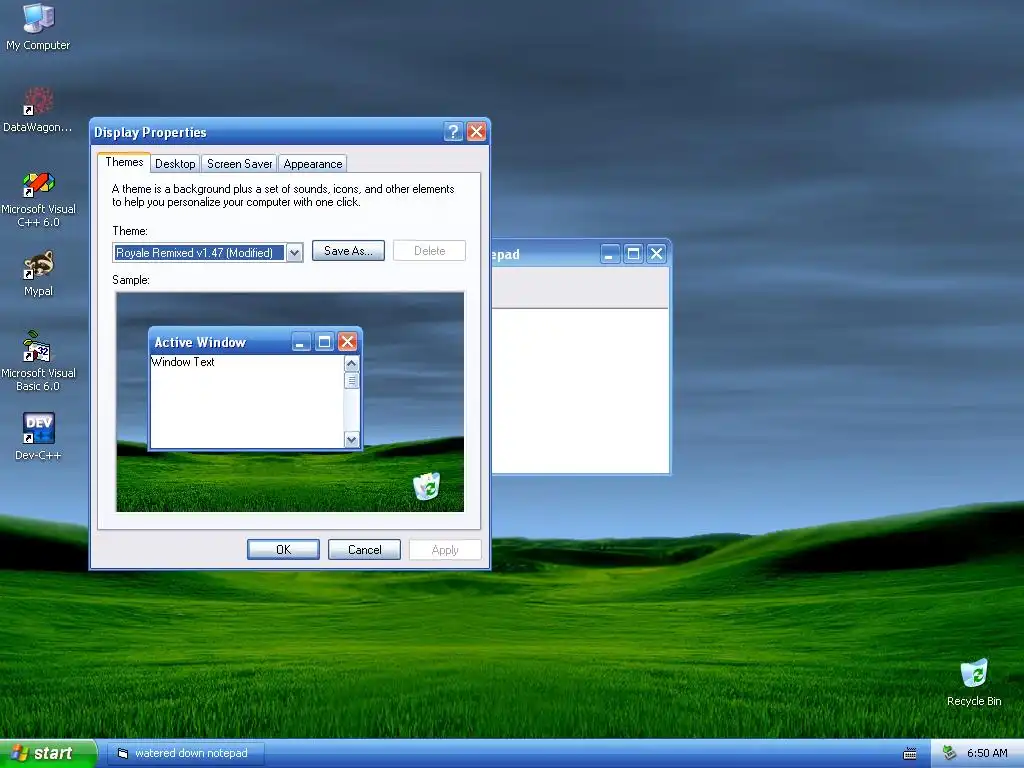Expand the Theme dropdown arrow
This screenshot has width=1024, height=768.
click(295, 253)
